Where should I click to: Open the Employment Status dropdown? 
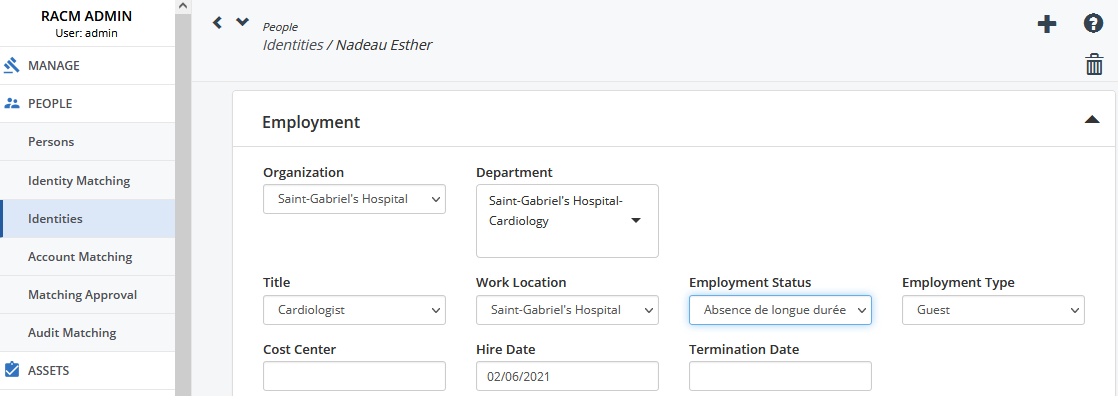(780, 310)
